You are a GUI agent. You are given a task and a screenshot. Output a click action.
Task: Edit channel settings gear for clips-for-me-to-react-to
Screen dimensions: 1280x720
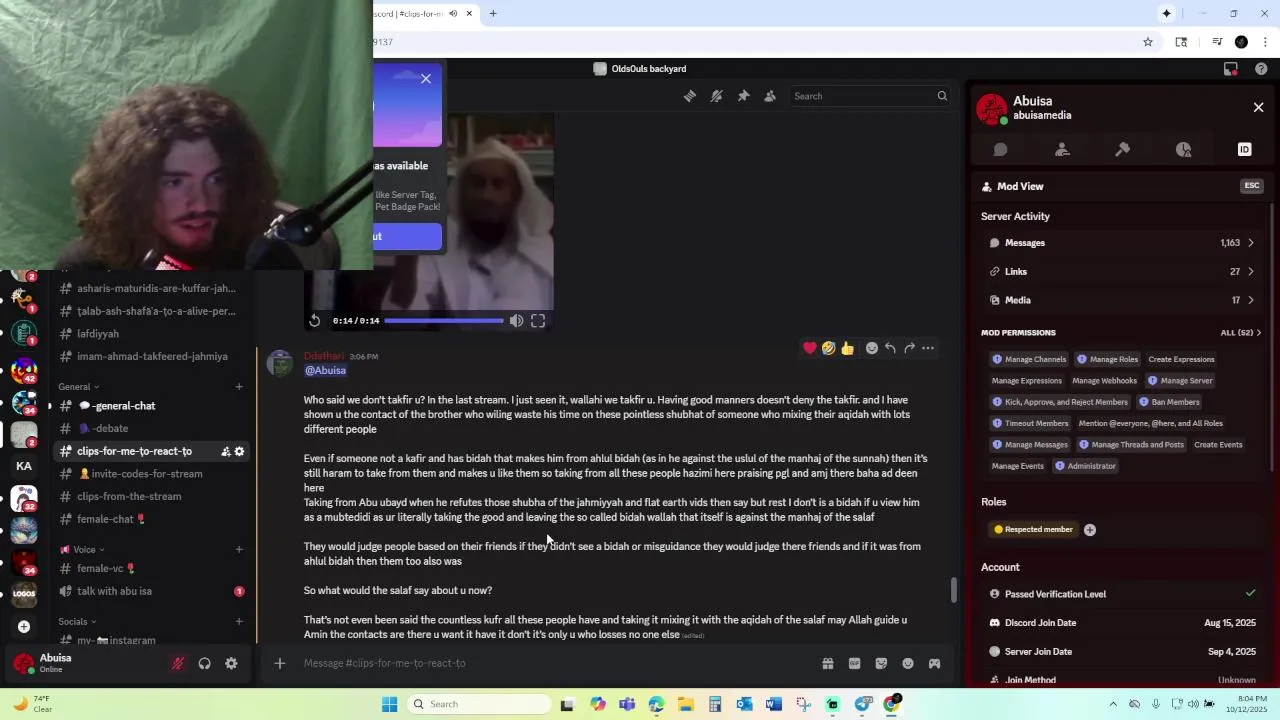click(x=239, y=452)
